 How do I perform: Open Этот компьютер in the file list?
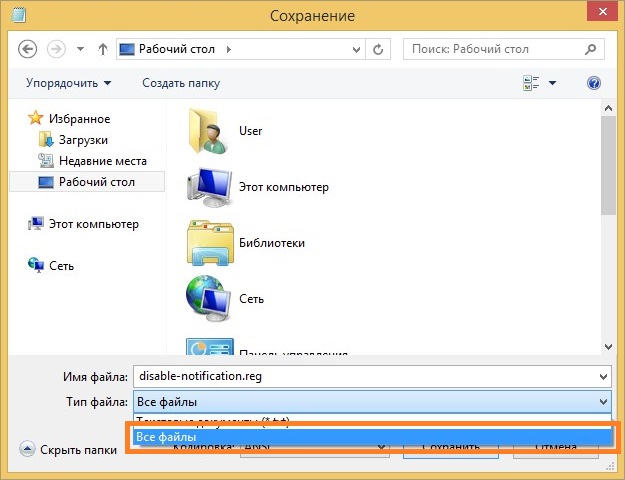click(x=208, y=187)
